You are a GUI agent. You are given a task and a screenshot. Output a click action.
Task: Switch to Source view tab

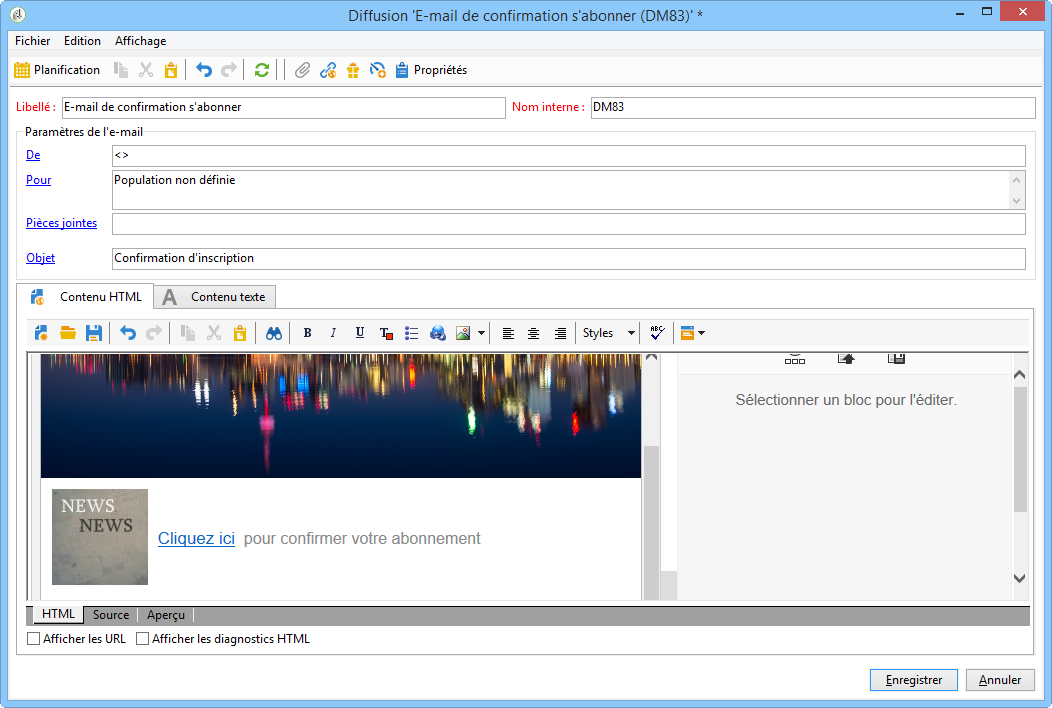click(111, 615)
